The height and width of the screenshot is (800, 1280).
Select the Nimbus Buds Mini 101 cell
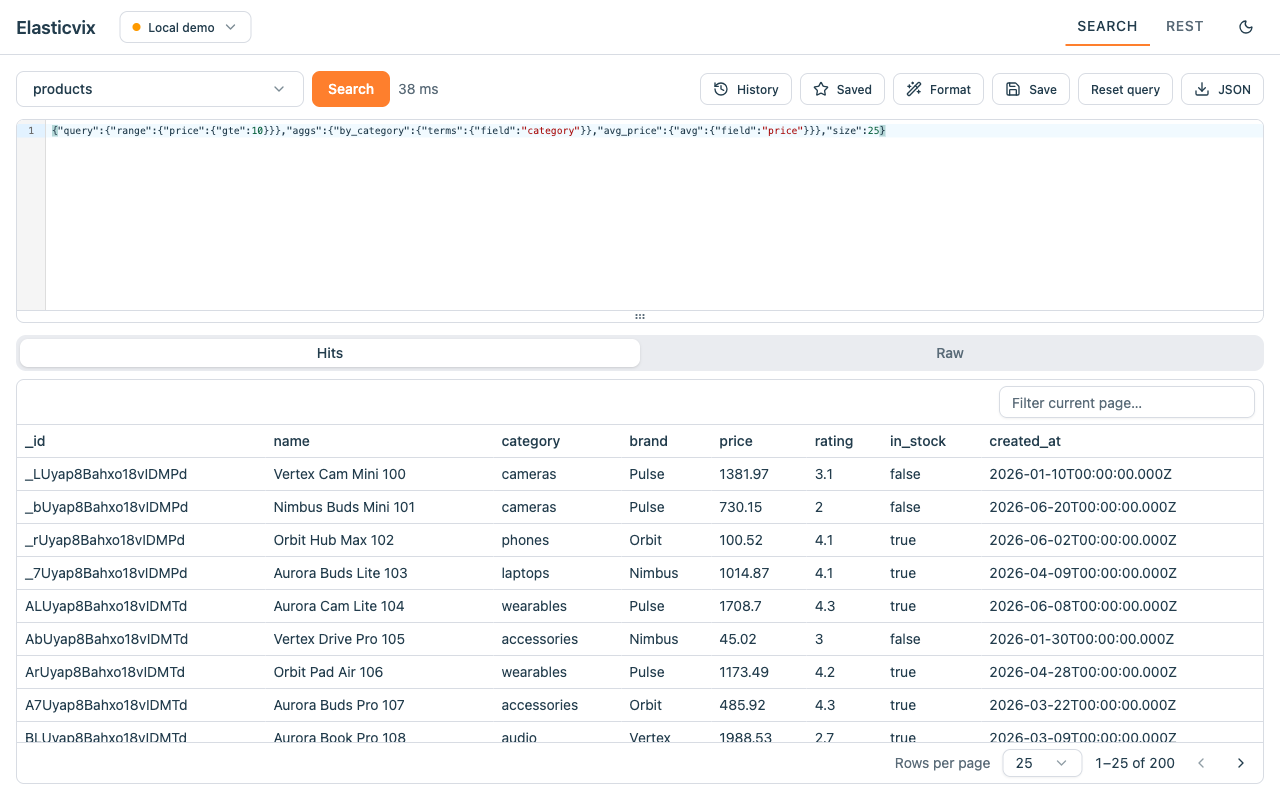click(344, 507)
